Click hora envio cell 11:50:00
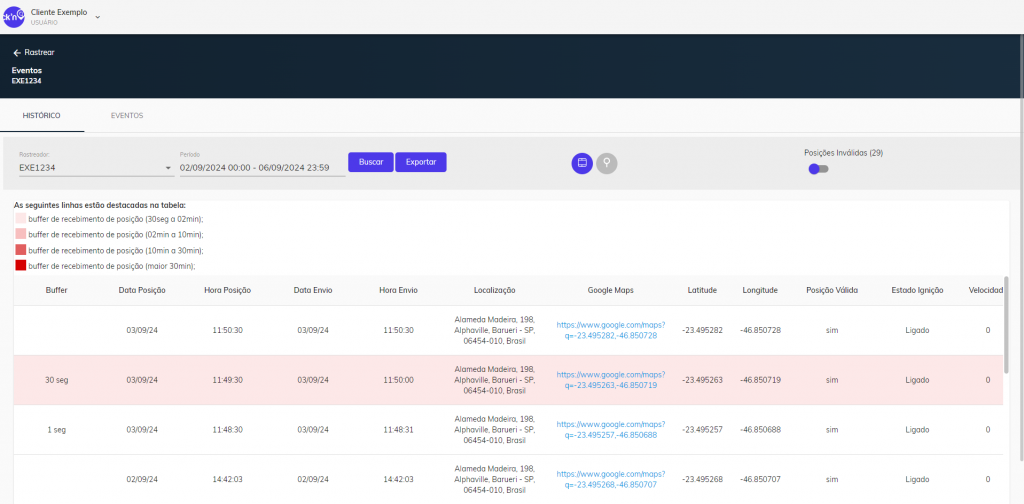 (x=398, y=380)
